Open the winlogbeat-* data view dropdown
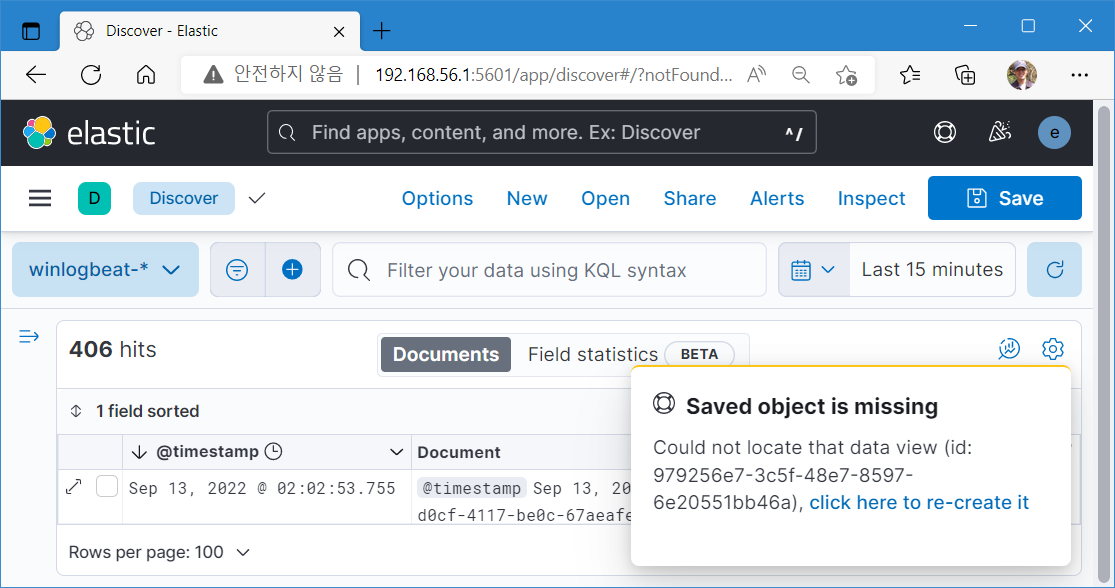Viewport: 1115px width, 588px height. (105, 269)
